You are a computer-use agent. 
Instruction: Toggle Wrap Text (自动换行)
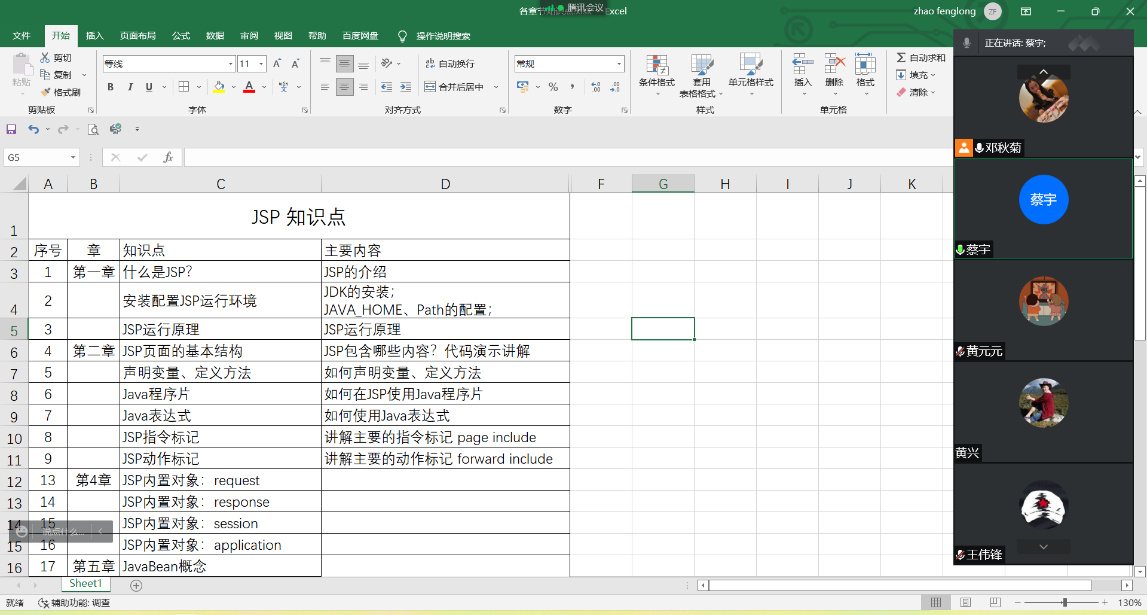[449, 63]
